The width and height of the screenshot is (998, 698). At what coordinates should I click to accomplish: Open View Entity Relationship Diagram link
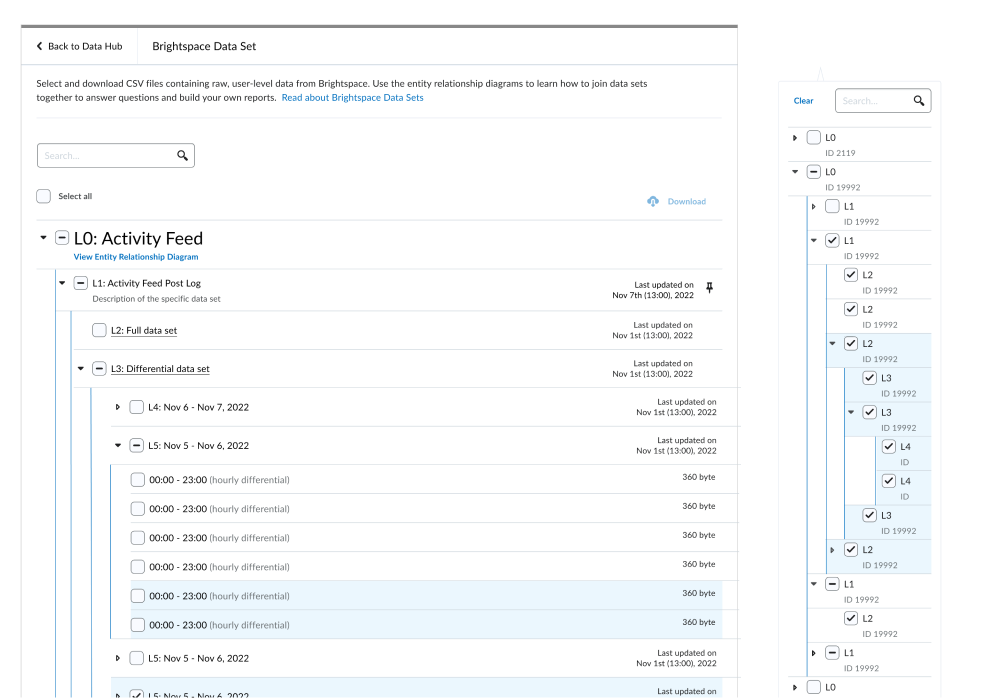coord(136,257)
